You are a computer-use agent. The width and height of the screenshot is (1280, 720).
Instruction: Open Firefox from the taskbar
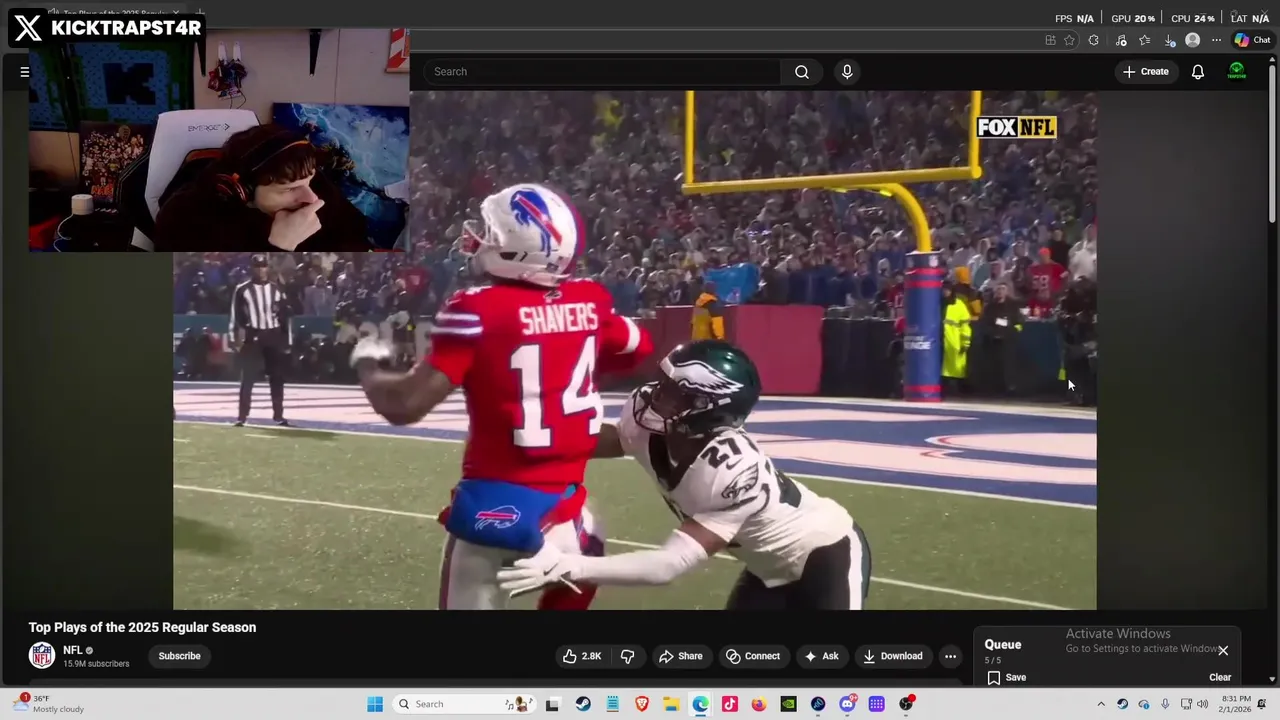click(x=759, y=704)
